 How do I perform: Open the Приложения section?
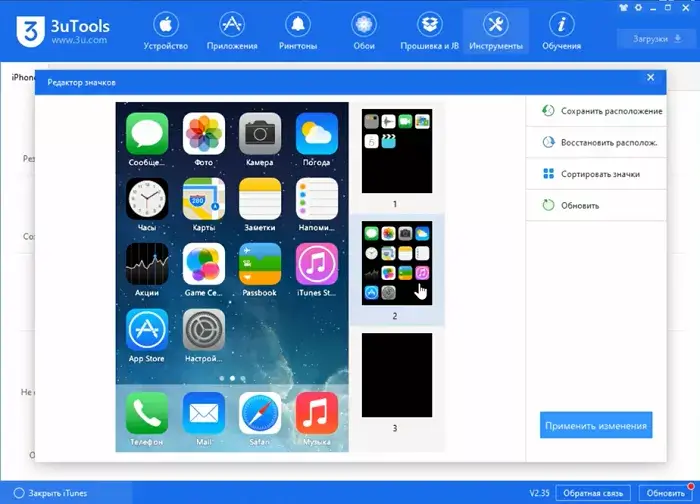click(232, 31)
